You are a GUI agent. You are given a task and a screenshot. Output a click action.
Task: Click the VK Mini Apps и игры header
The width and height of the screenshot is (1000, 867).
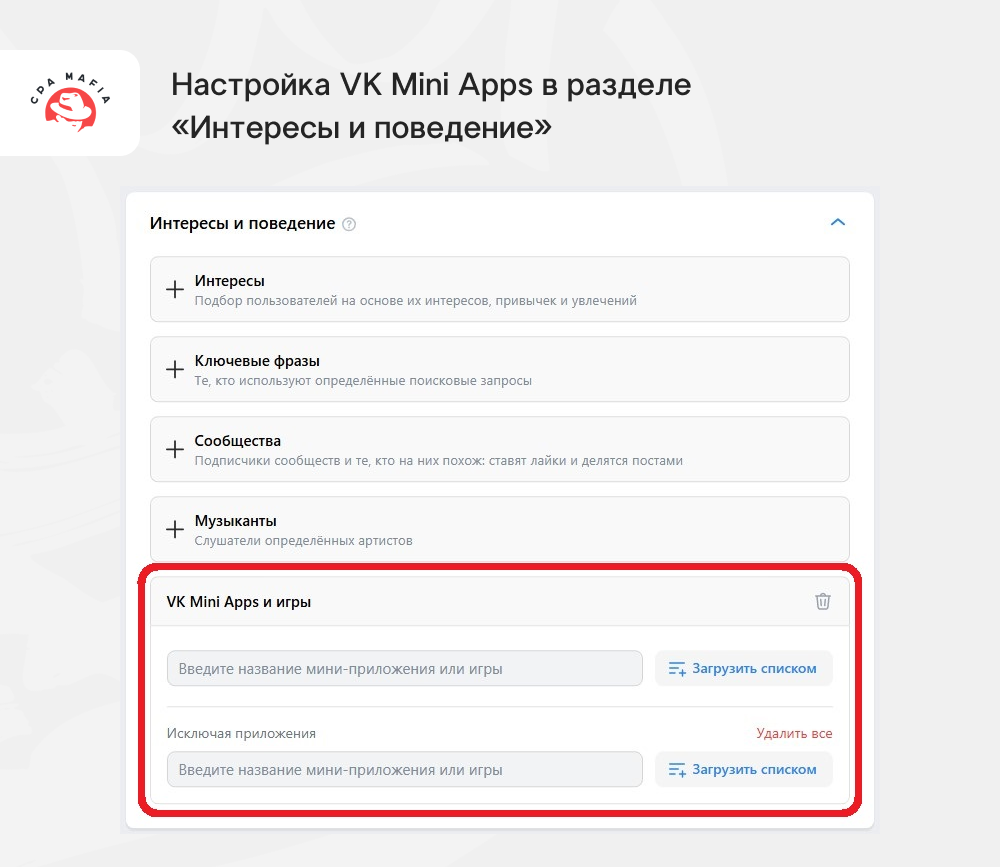pyautogui.click(x=239, y=602)
